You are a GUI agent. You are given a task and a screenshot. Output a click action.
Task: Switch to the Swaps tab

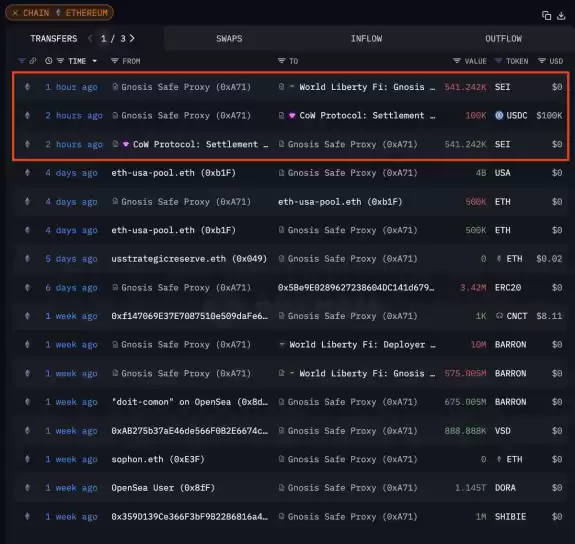point(229,39)
